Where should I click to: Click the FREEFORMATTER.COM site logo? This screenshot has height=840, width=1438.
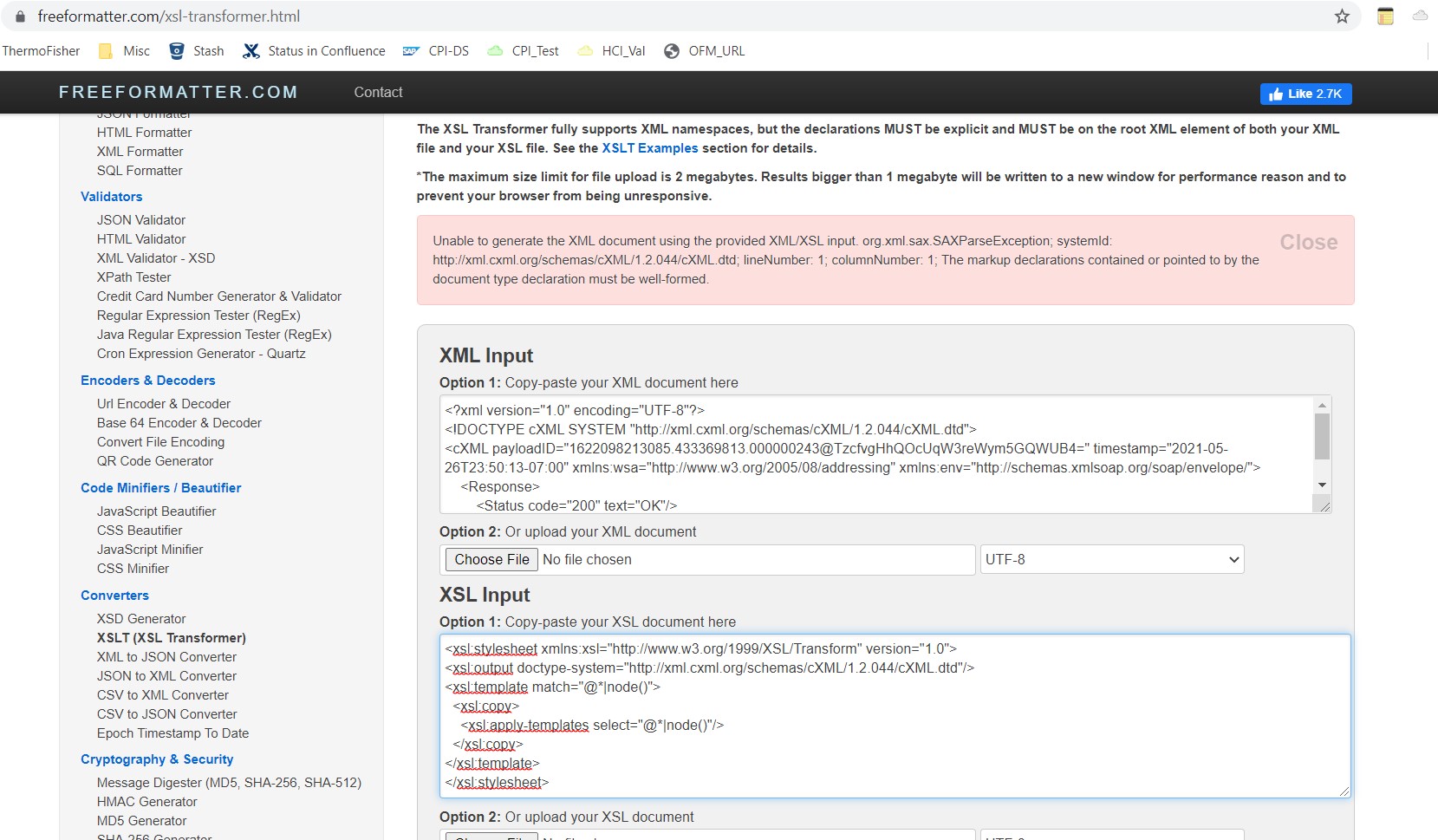point(179,92)
